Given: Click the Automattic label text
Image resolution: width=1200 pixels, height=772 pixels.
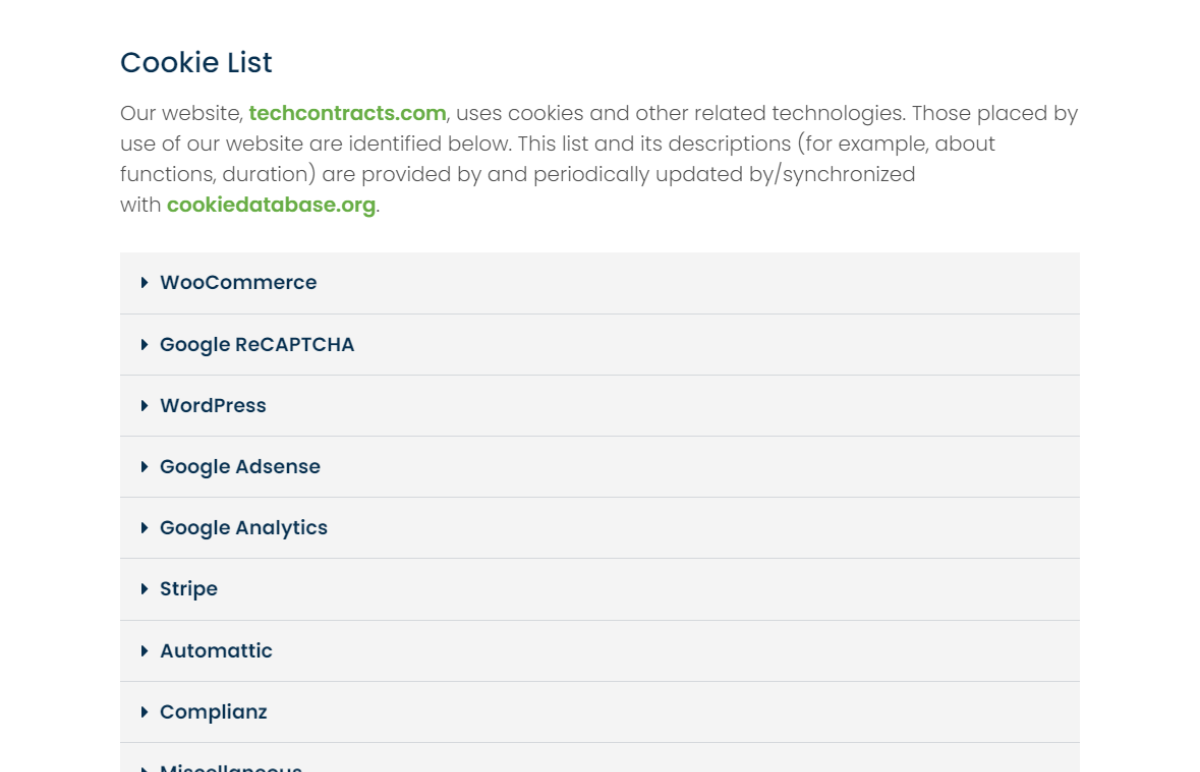Looking at the screenshot, I should [x=216, y=650].
